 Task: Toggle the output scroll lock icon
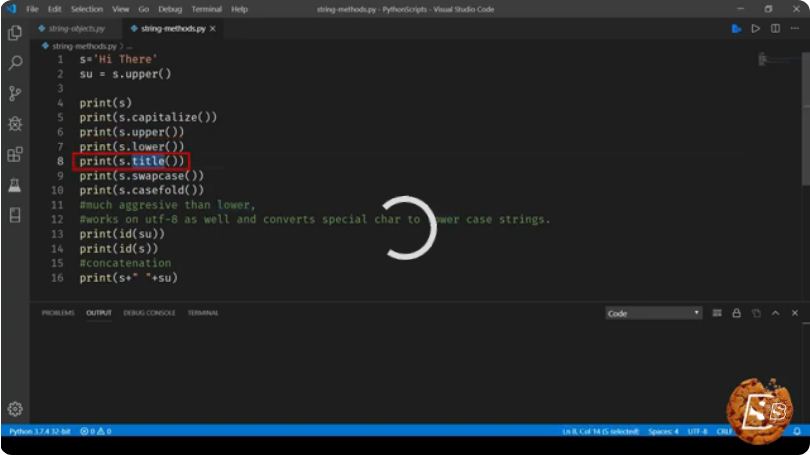tap(736, 313)
